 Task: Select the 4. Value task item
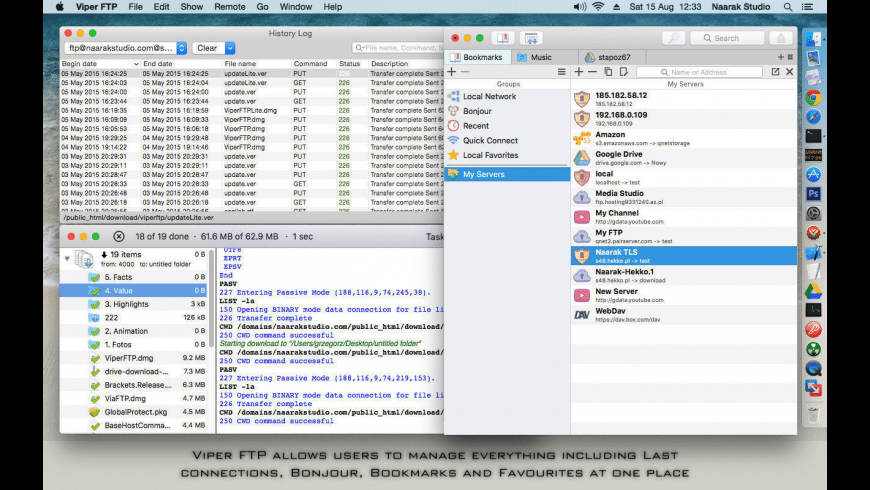coord(133,290)
